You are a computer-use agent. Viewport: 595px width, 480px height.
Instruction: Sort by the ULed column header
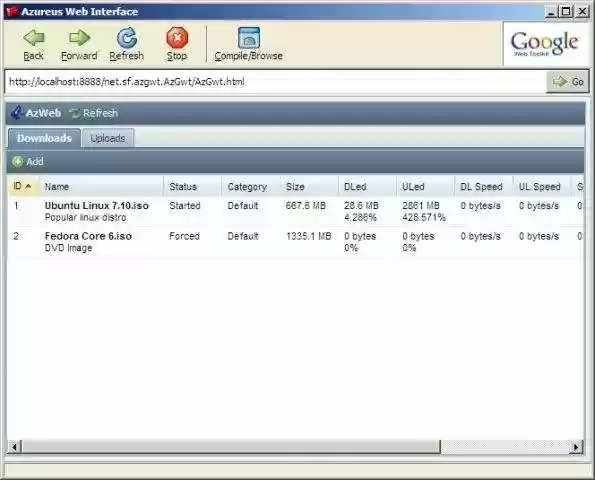coord(426,186)
